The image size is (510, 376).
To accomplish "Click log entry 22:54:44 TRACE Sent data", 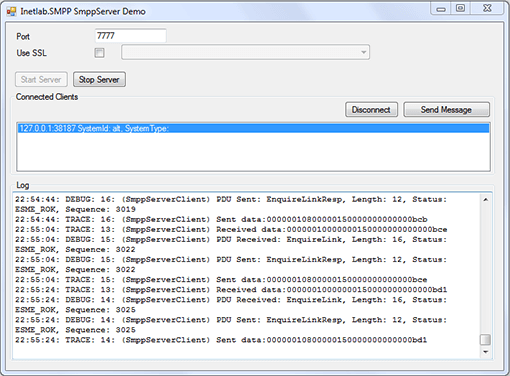I will pos(221,219).
